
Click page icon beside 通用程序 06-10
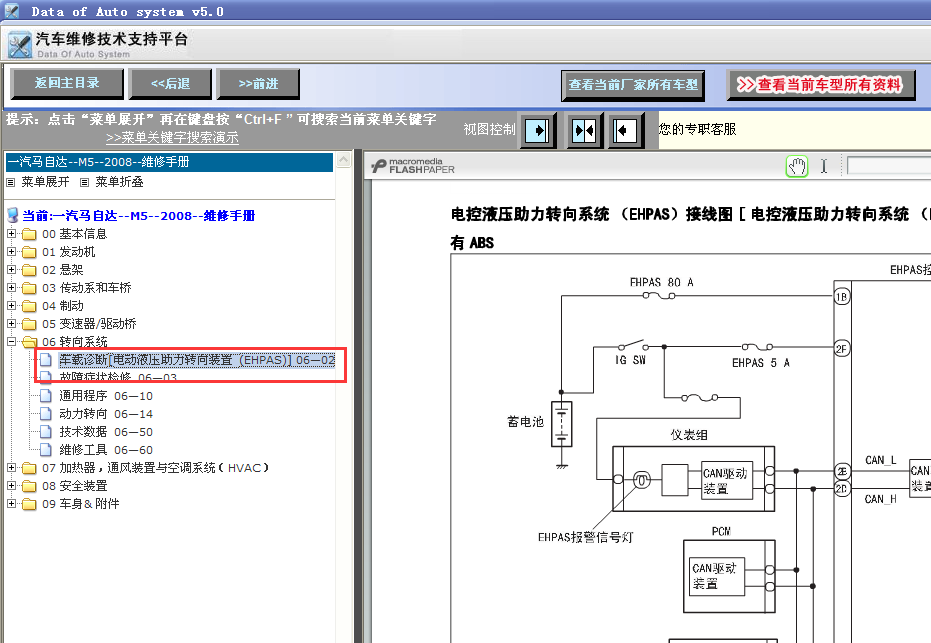point(46,396)
